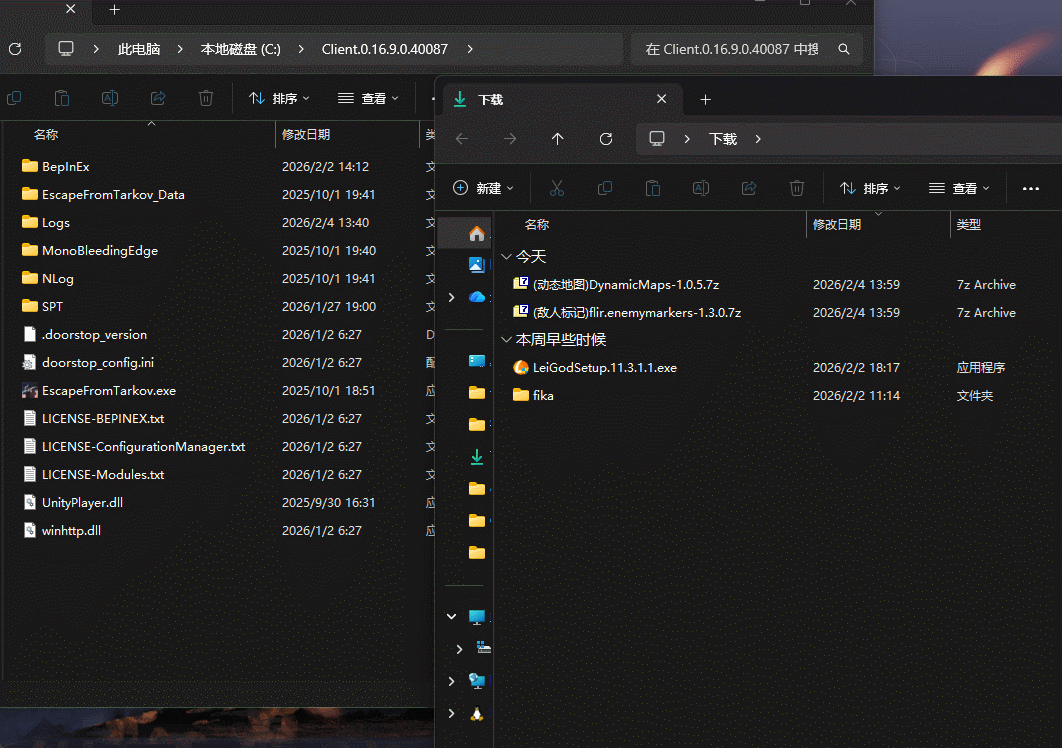Image resolution: width=1062 pixels, height=748 pixels.
Task: Select the 下载 tab
Action: [x=550, y=99]
